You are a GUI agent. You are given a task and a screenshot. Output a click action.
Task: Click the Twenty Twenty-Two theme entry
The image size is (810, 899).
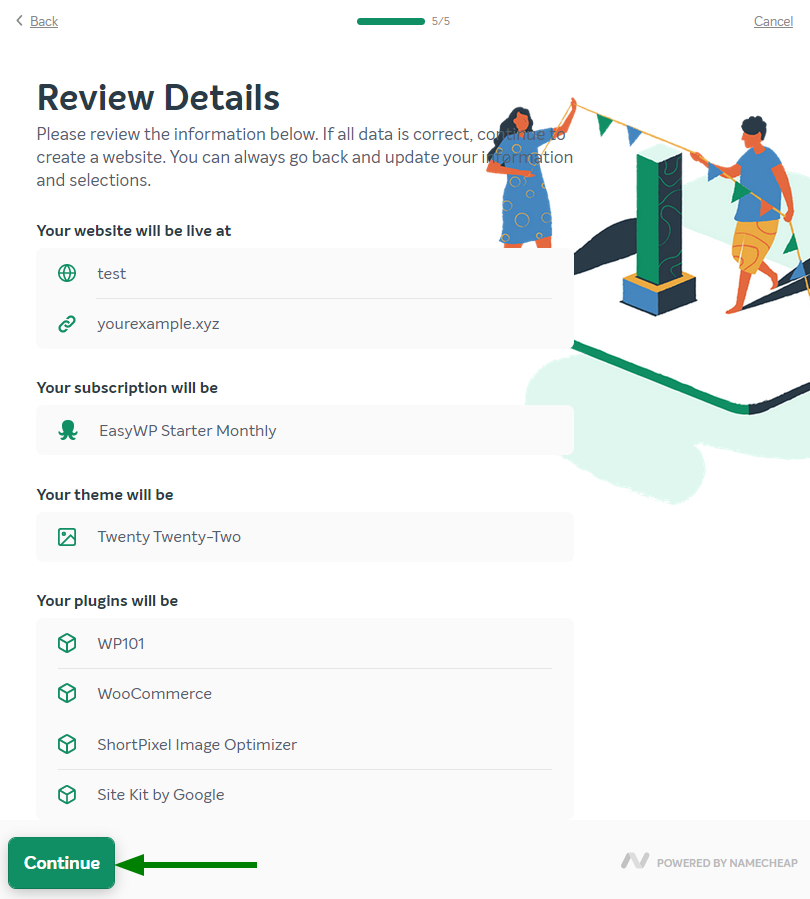[x=169, y=537]
